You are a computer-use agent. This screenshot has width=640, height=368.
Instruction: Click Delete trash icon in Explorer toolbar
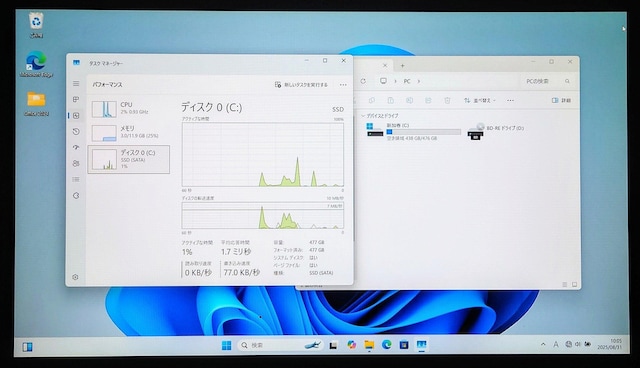click(447, 100)
